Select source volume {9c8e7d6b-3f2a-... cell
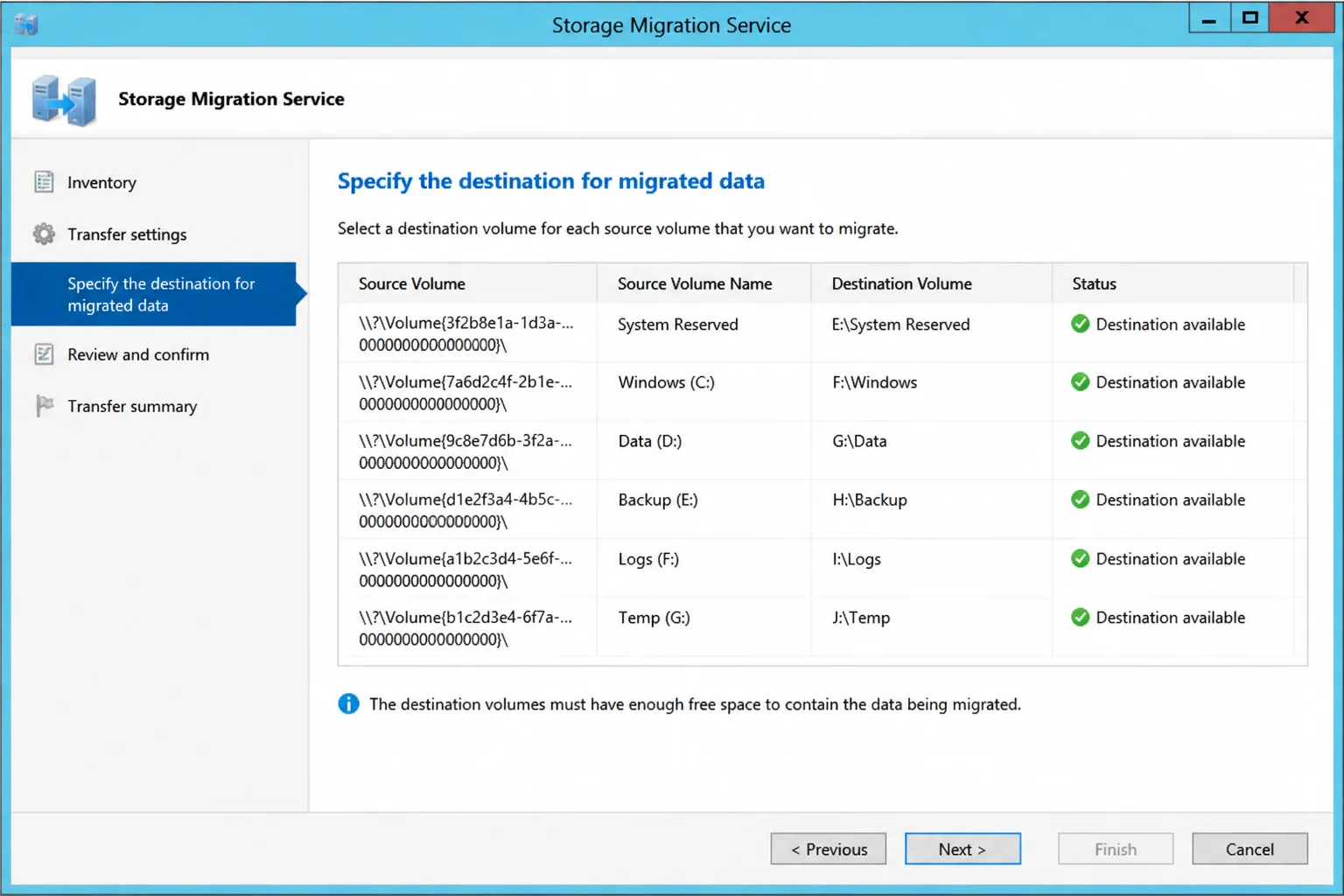Image resolution: width=1344 pixels, height=896 pixels. coord(467,450)
